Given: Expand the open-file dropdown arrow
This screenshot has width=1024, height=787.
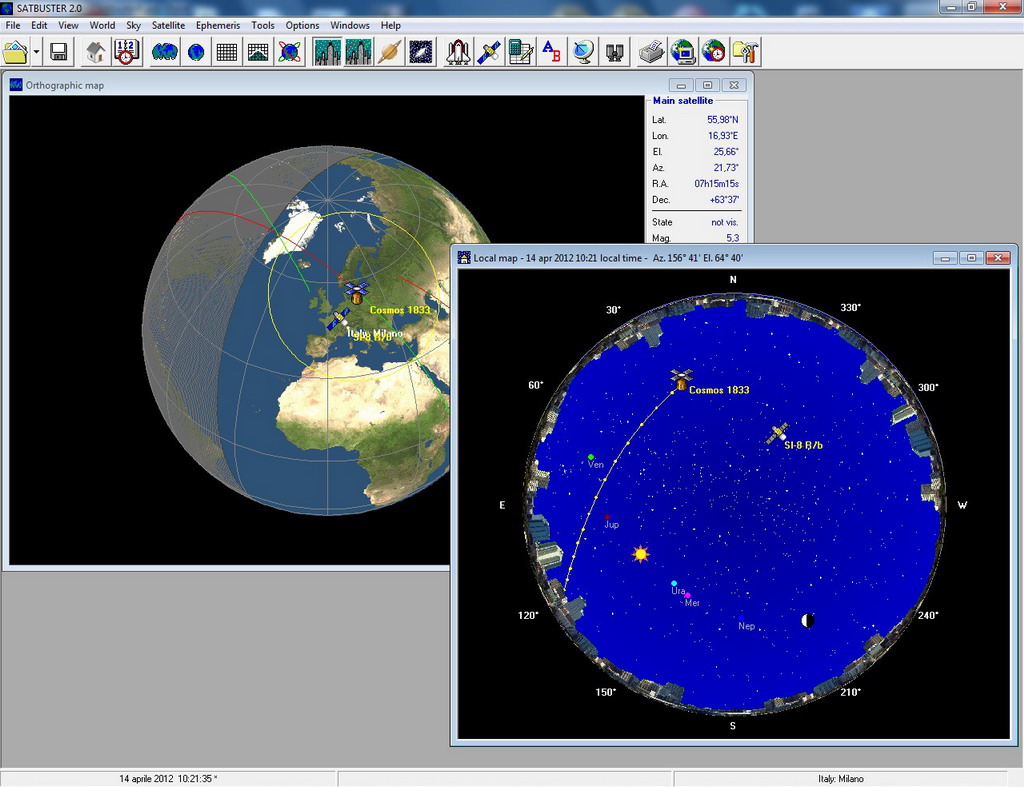Looking at the screenshot, I should point(37,52).
